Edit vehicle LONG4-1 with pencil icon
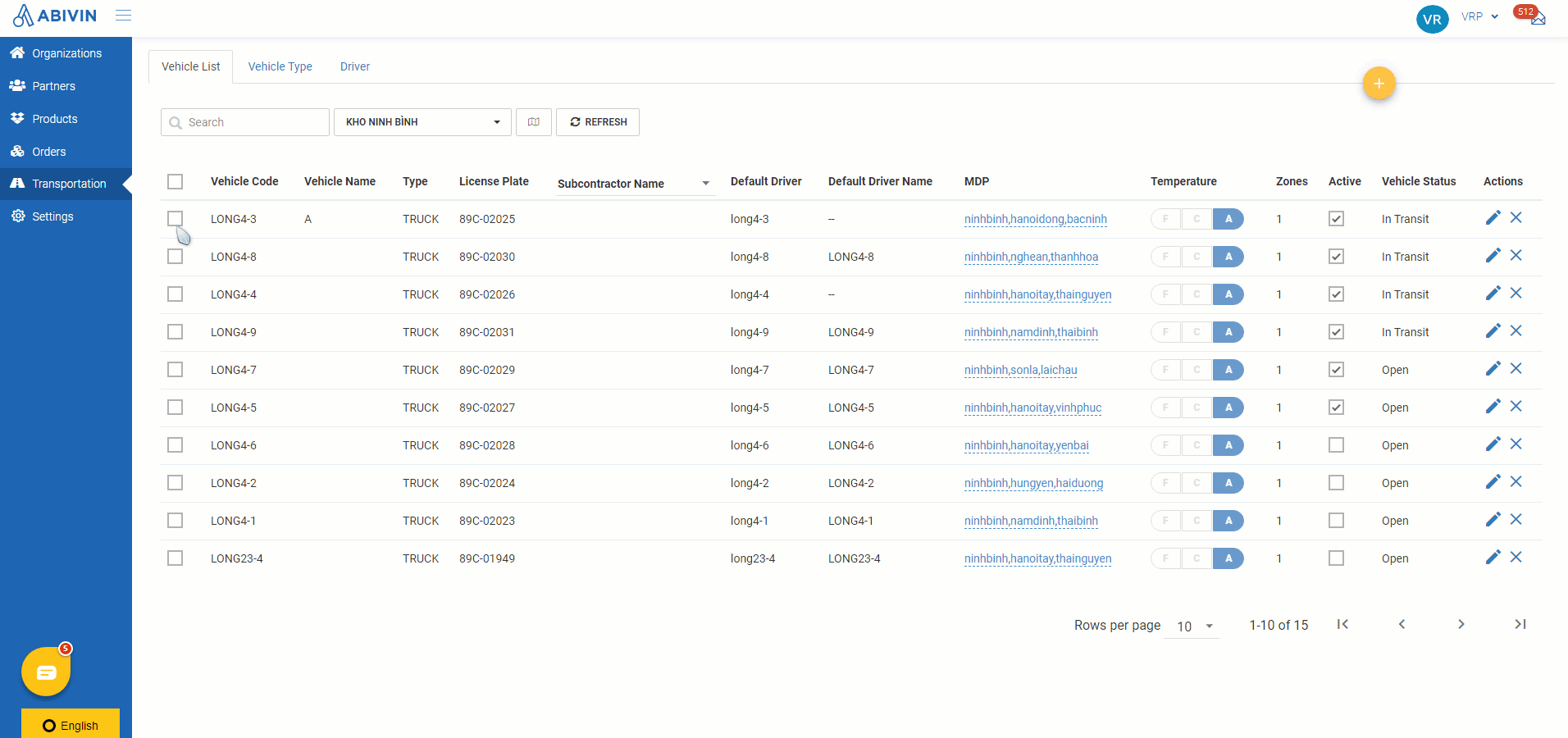The image size is (1568, 738). [1493, 519]
